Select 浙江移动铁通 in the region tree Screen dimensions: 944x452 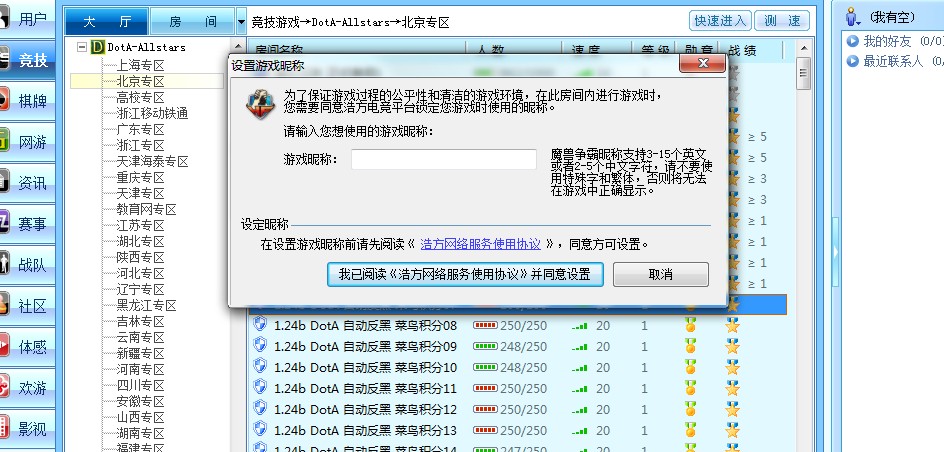pos(152,113)
